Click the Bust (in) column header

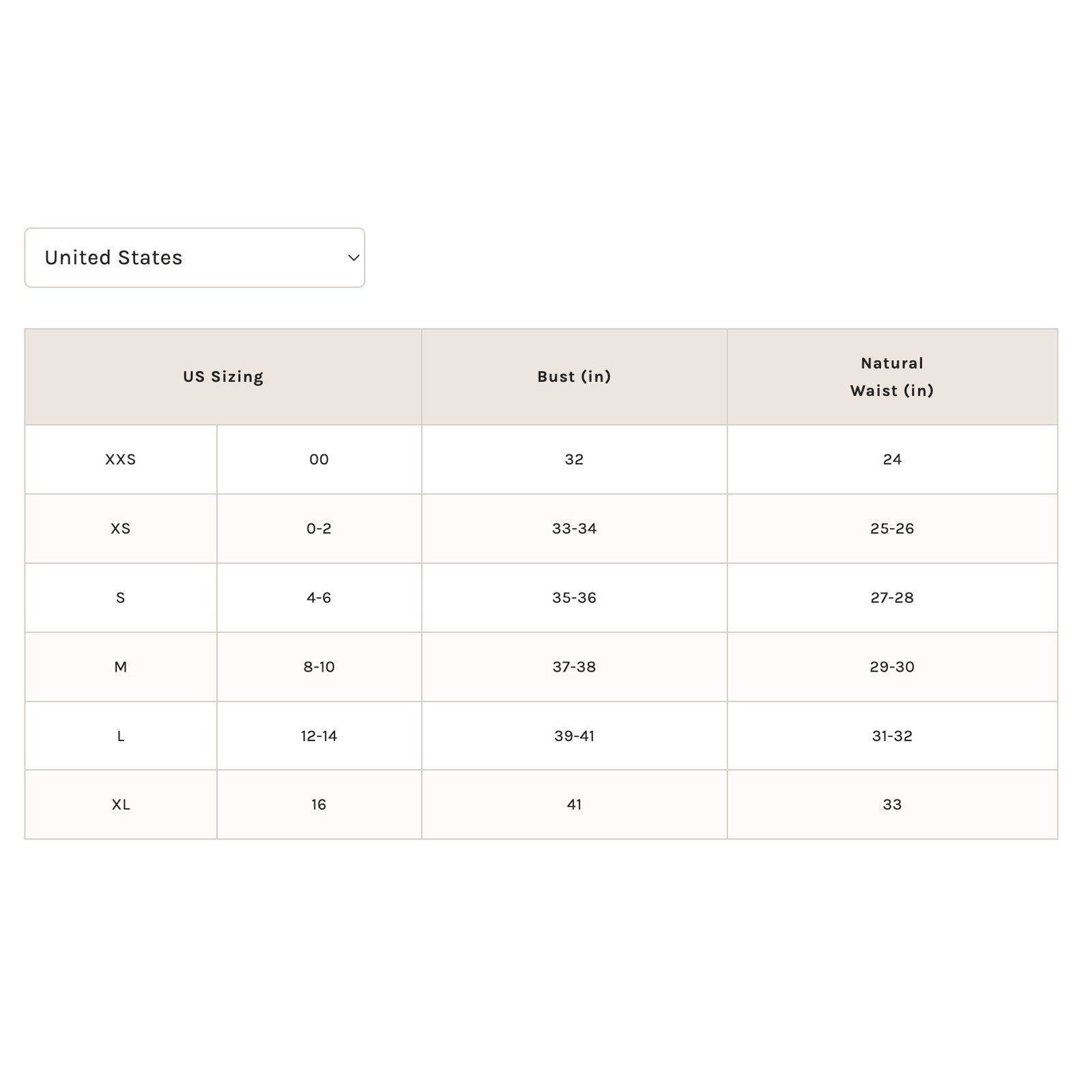(574, 377)
